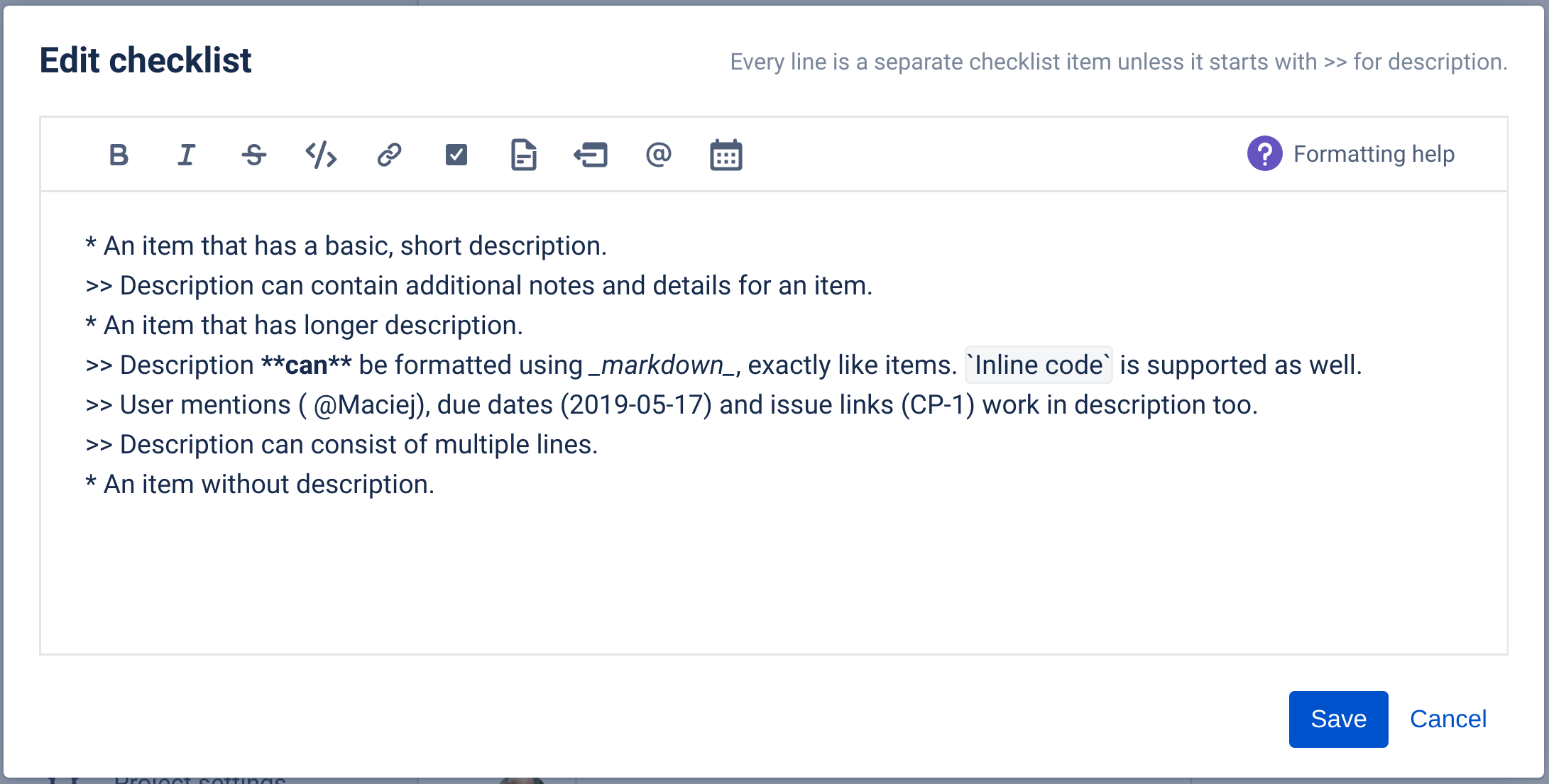The width and height of the screenshot is (1549, 784).
Task: Add a description line
Action: (522, 155)
